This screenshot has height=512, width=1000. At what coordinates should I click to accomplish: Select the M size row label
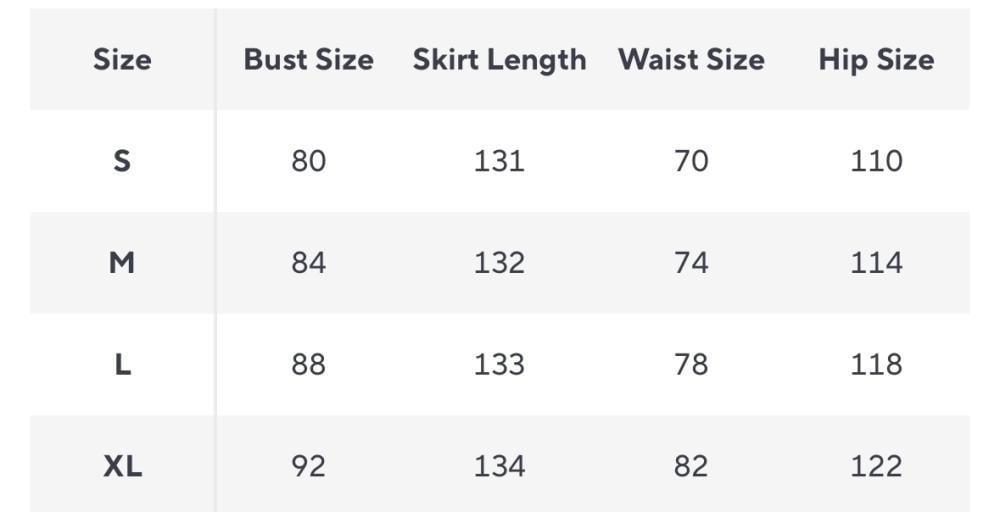point(122,263)
